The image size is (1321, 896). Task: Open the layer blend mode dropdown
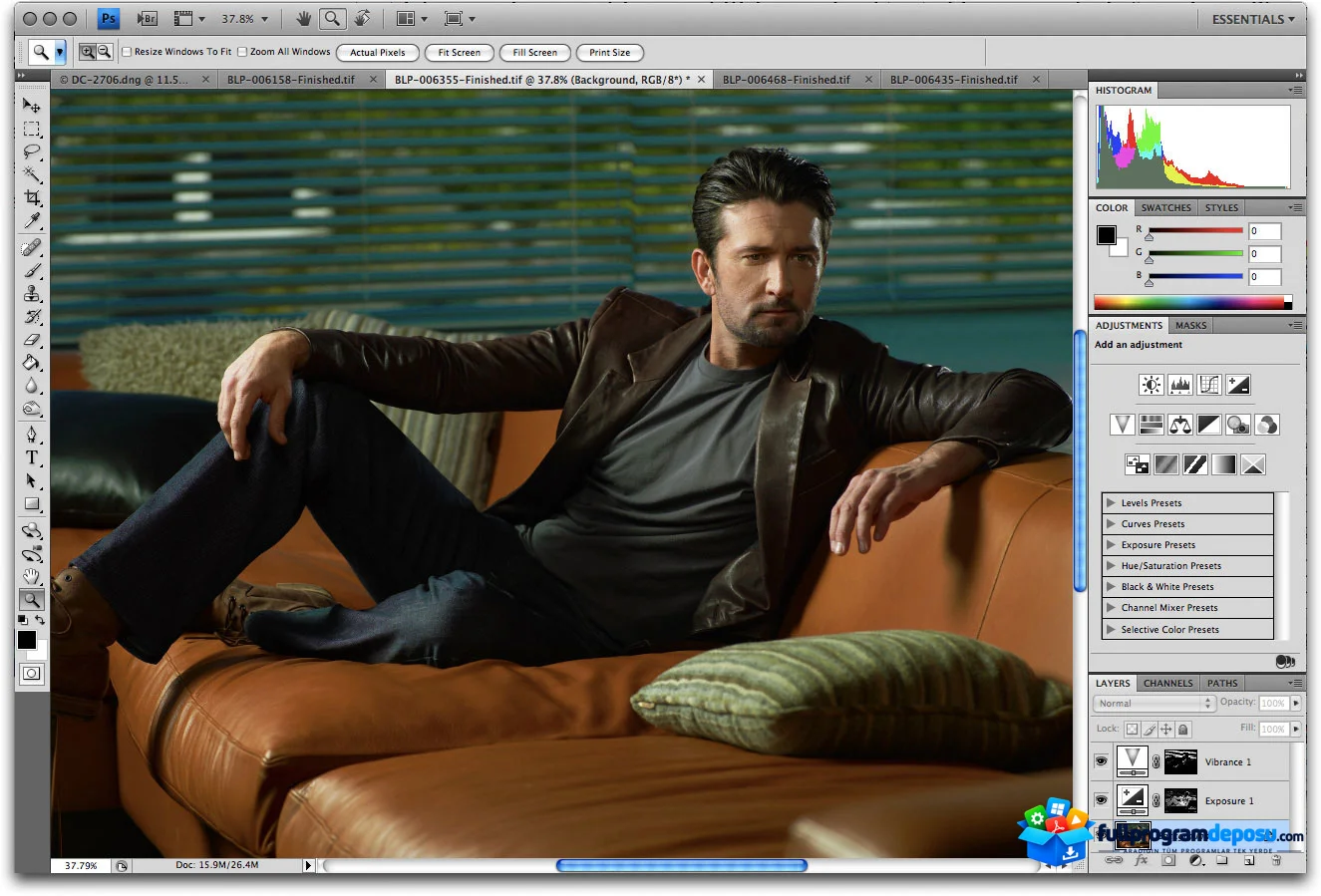[x=1154, y=703]
